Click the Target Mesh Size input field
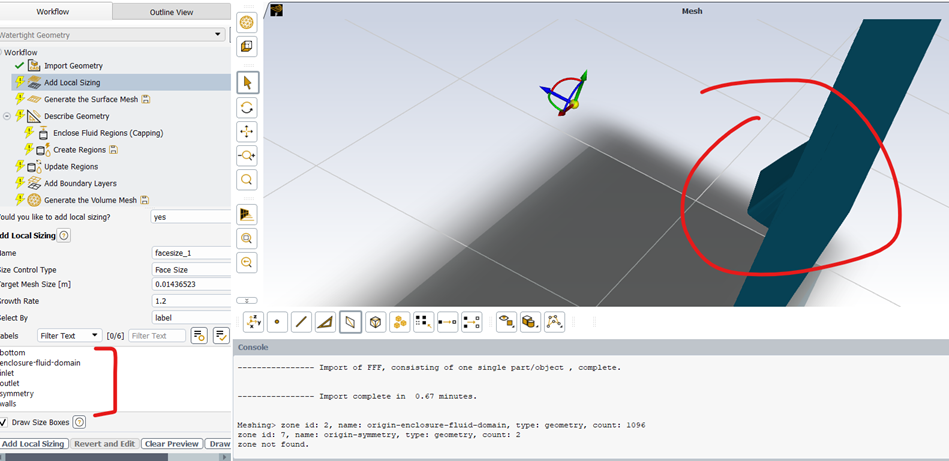Screen dimensions: 949x461 190,285
